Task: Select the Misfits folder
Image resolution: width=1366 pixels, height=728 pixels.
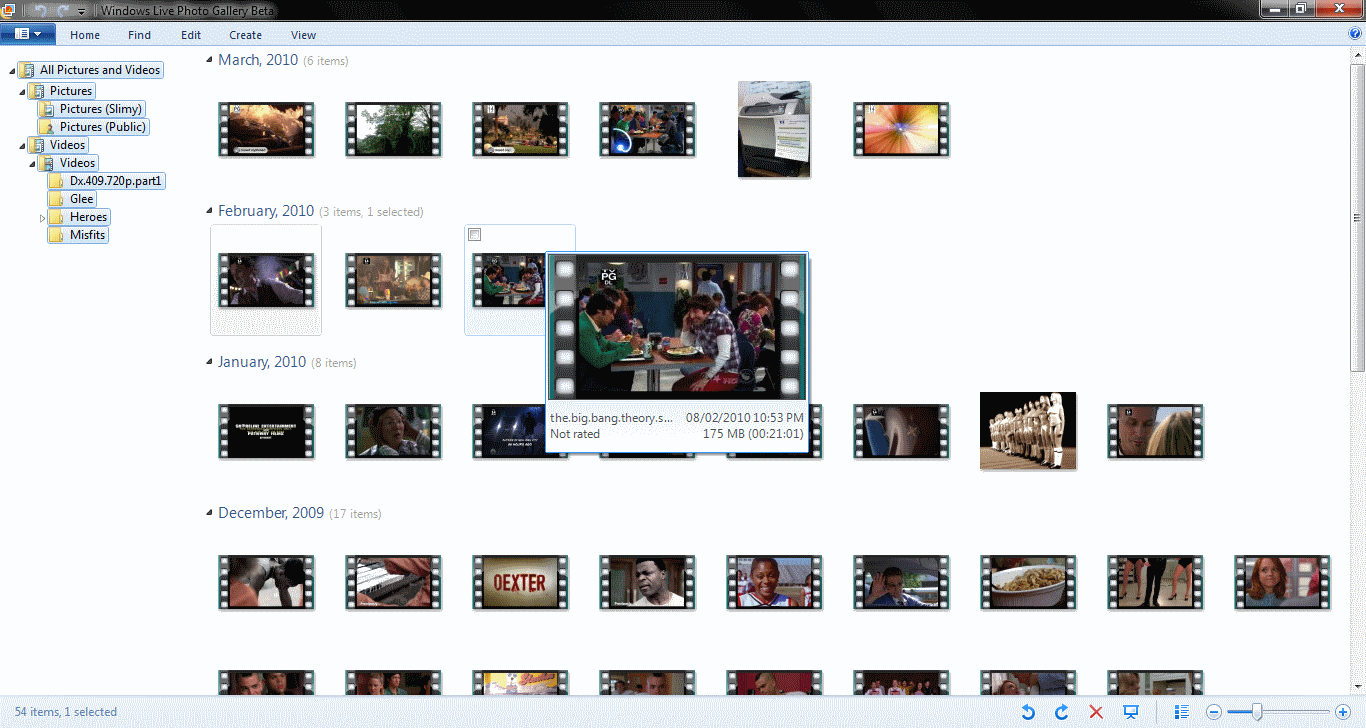Action: [x=86, y=234]
